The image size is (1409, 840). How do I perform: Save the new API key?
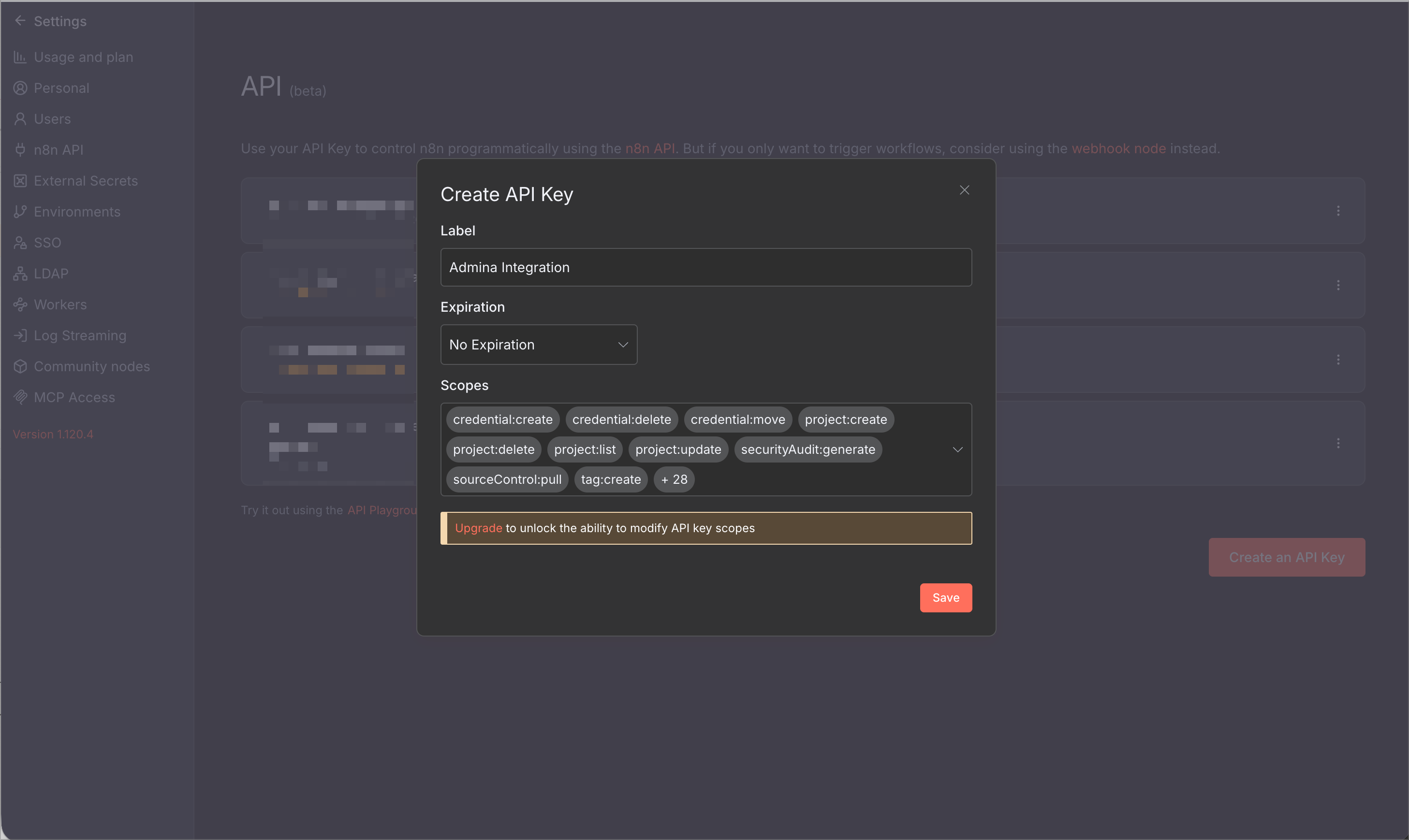pyautogui.click(x=945, y=598)
